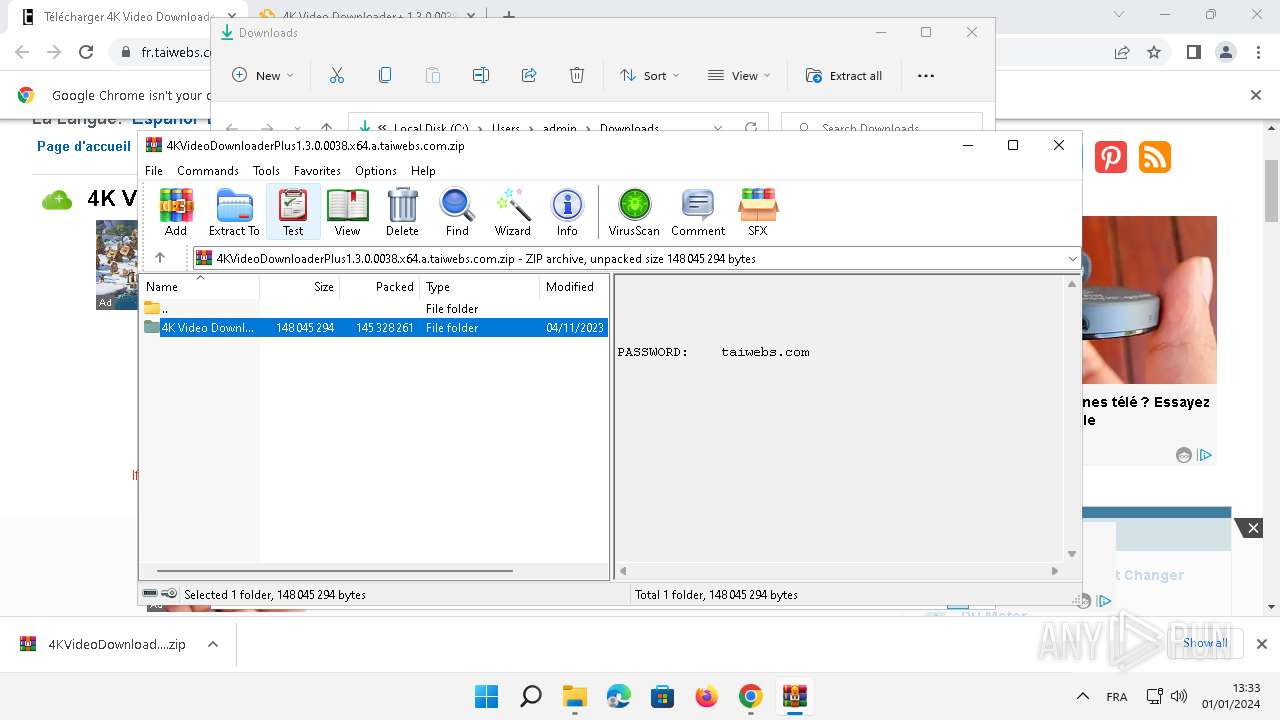Open the Options menu
The height and width of the screenshot is (720, 1280).
(376, 171)
